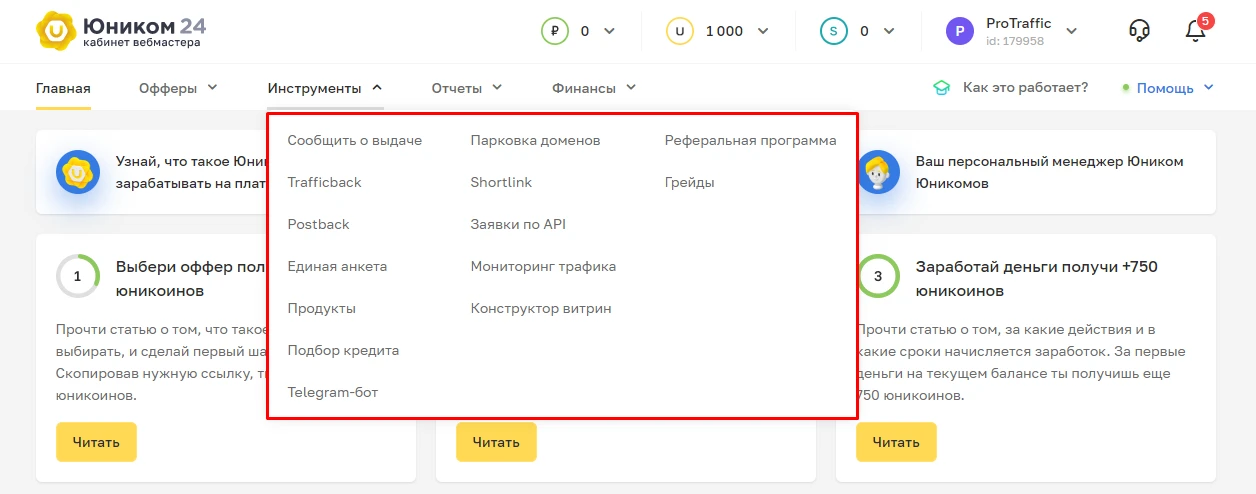The height and width of the screenshot is (494, 1256).
Task: Select Telegram-бот in the menu
Action: [333, 392]
